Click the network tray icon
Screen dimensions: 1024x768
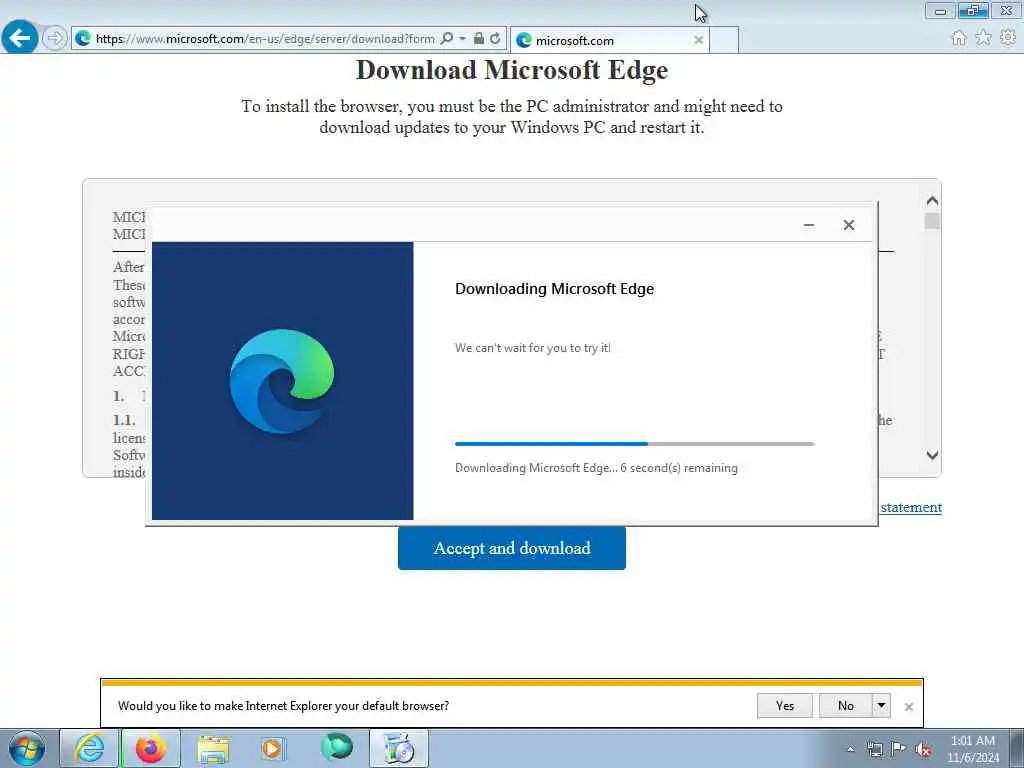click(874, 750)
